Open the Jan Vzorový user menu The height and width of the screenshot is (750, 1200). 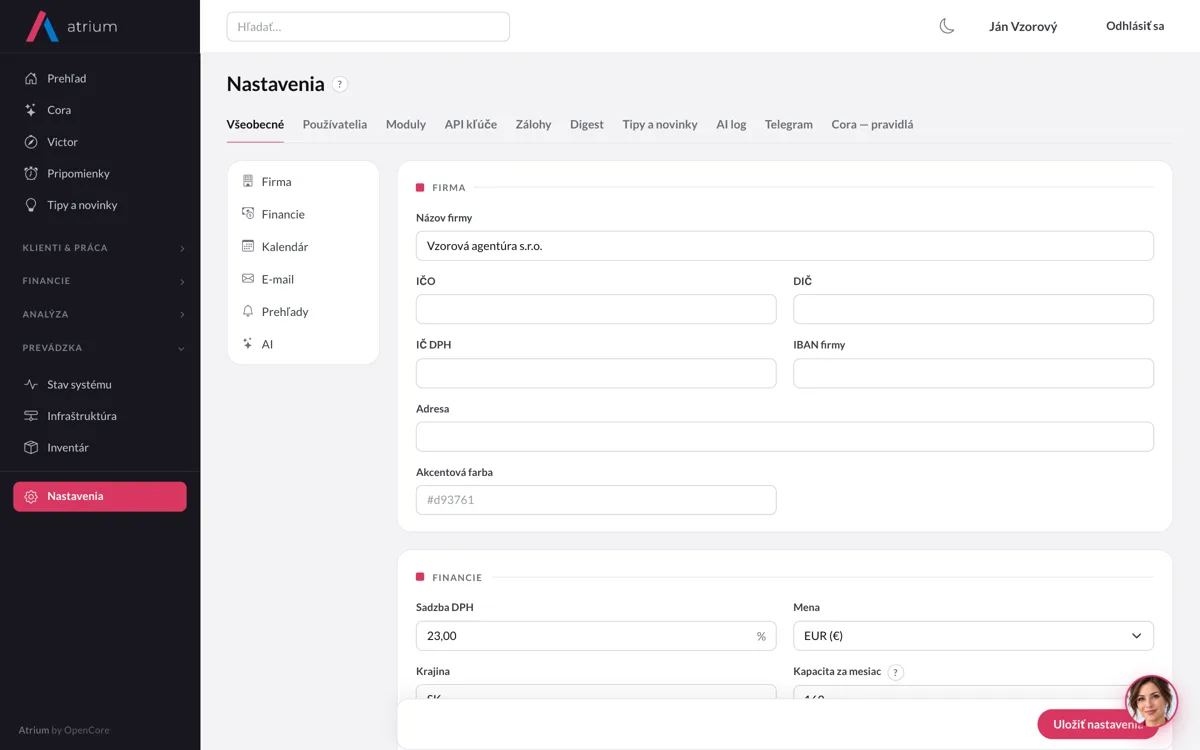(1023, 27)
